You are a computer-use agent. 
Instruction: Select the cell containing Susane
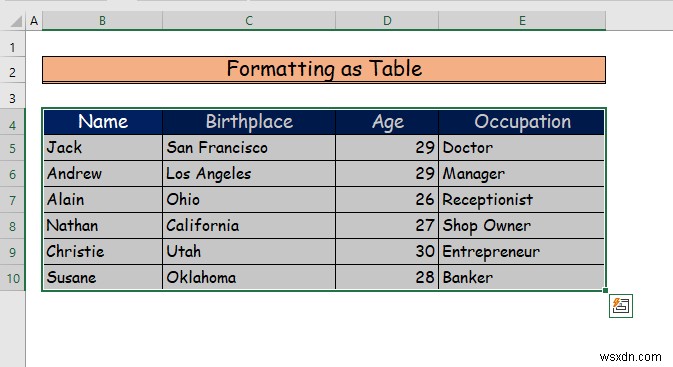click(x=103, y=277)
